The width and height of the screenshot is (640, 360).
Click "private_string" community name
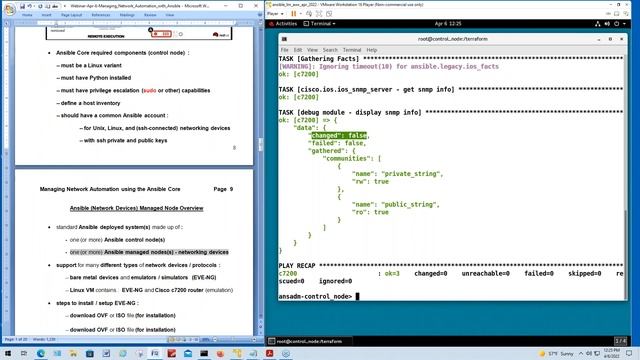(411, 174)
